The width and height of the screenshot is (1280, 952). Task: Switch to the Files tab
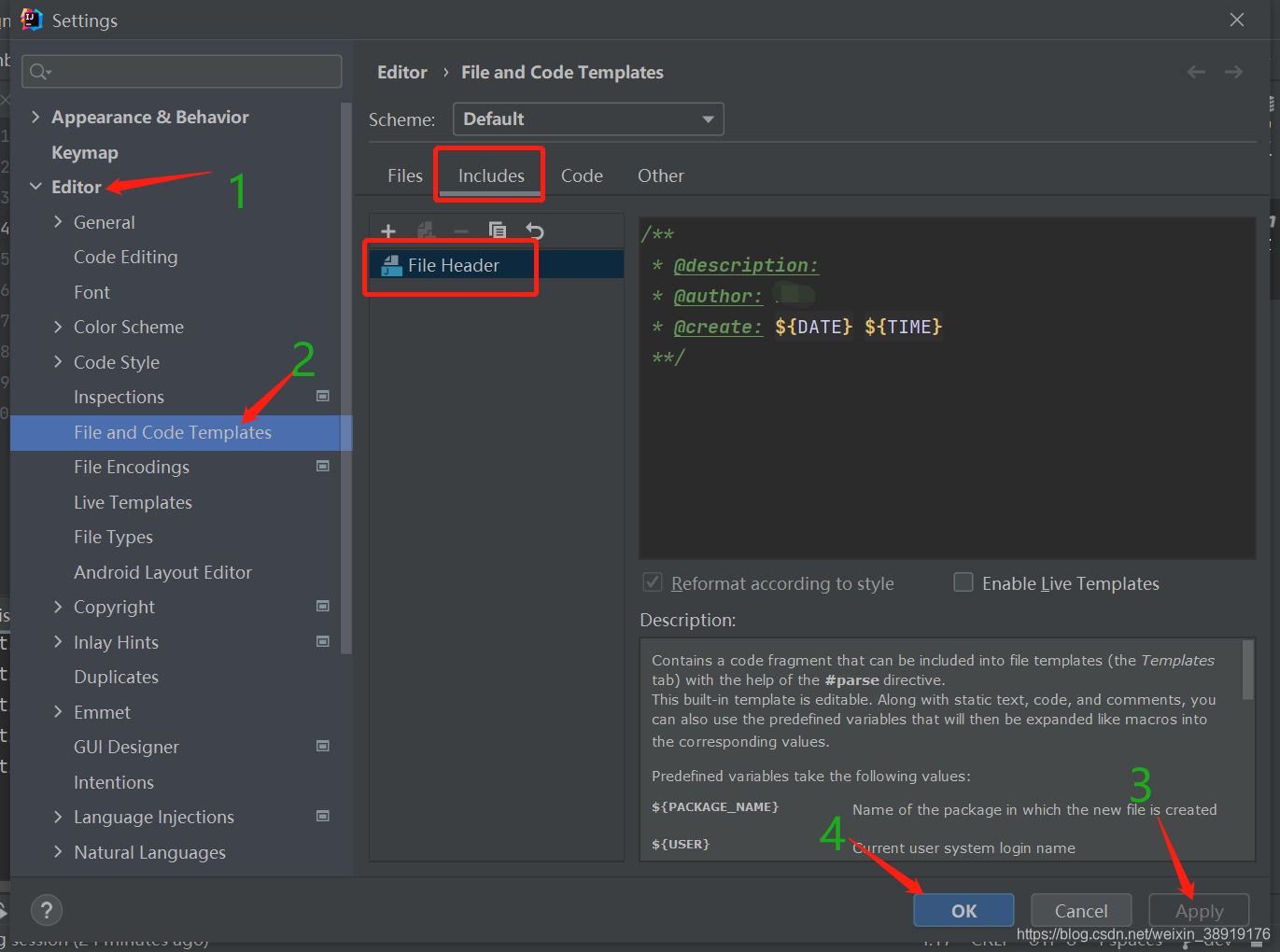pyautogui.click(x=405, y=175)
